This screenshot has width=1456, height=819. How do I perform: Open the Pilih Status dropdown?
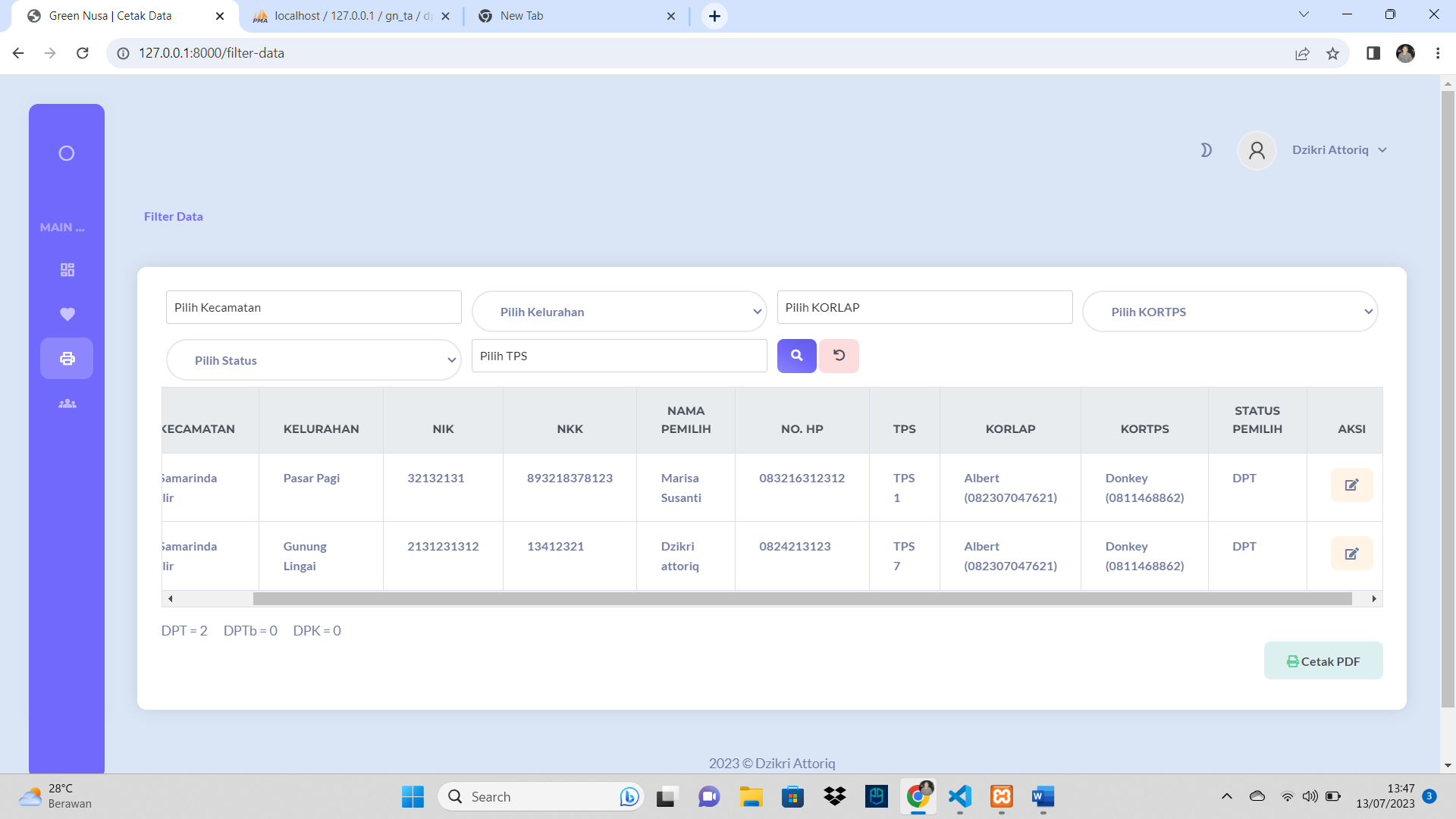pyautogui.click(x=313, y=360)
